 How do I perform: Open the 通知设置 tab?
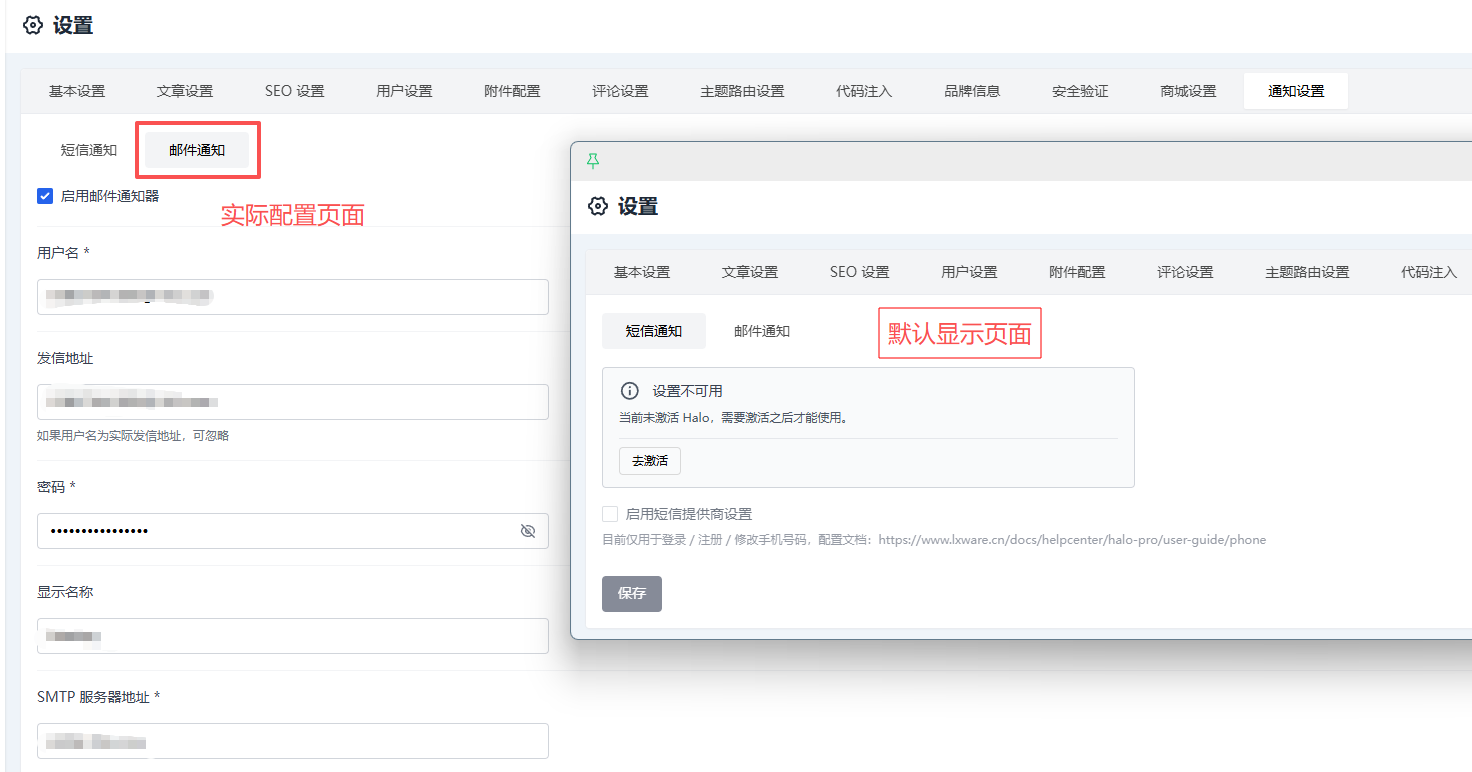pos(1295,91)
